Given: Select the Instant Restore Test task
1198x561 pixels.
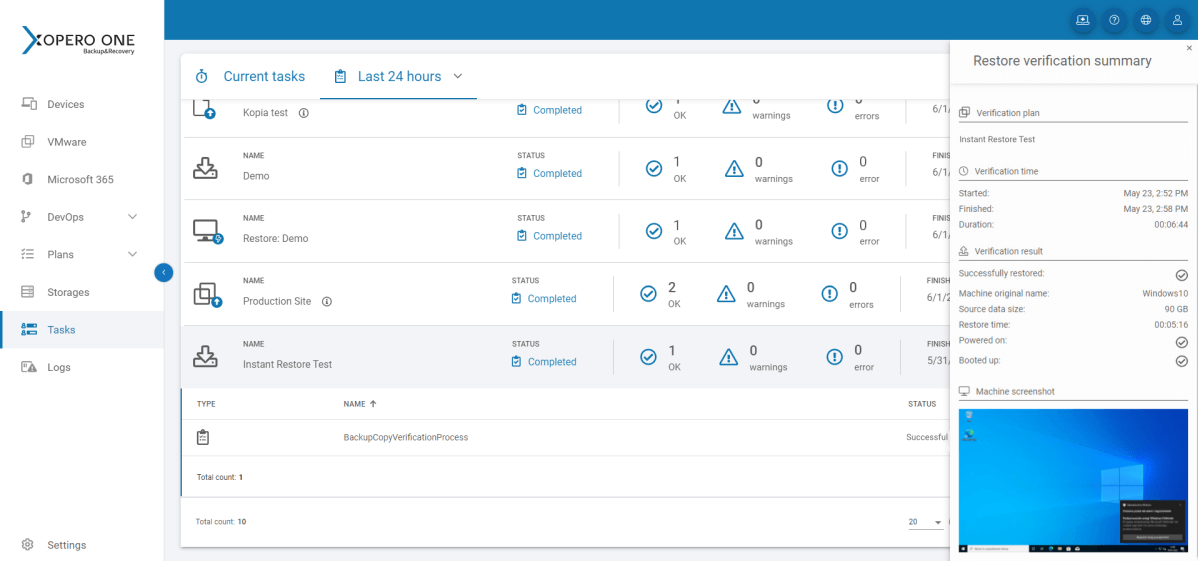Looking at the screenshot, I should [287, 364].
